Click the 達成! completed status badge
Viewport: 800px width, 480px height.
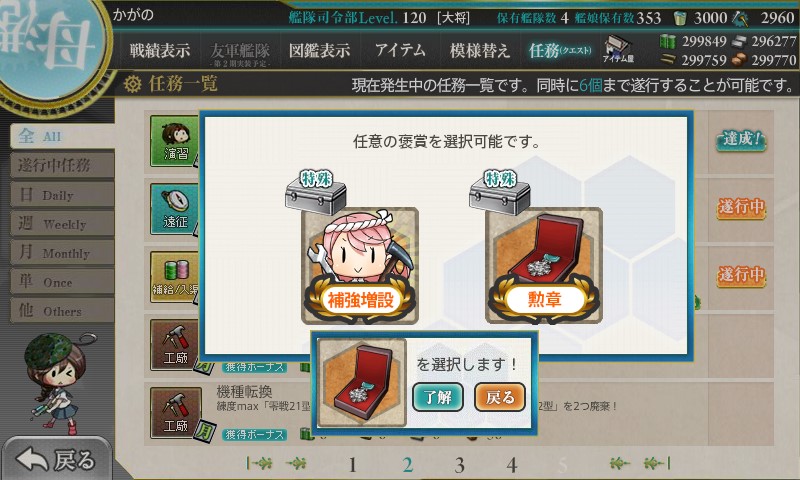(741, 139)
